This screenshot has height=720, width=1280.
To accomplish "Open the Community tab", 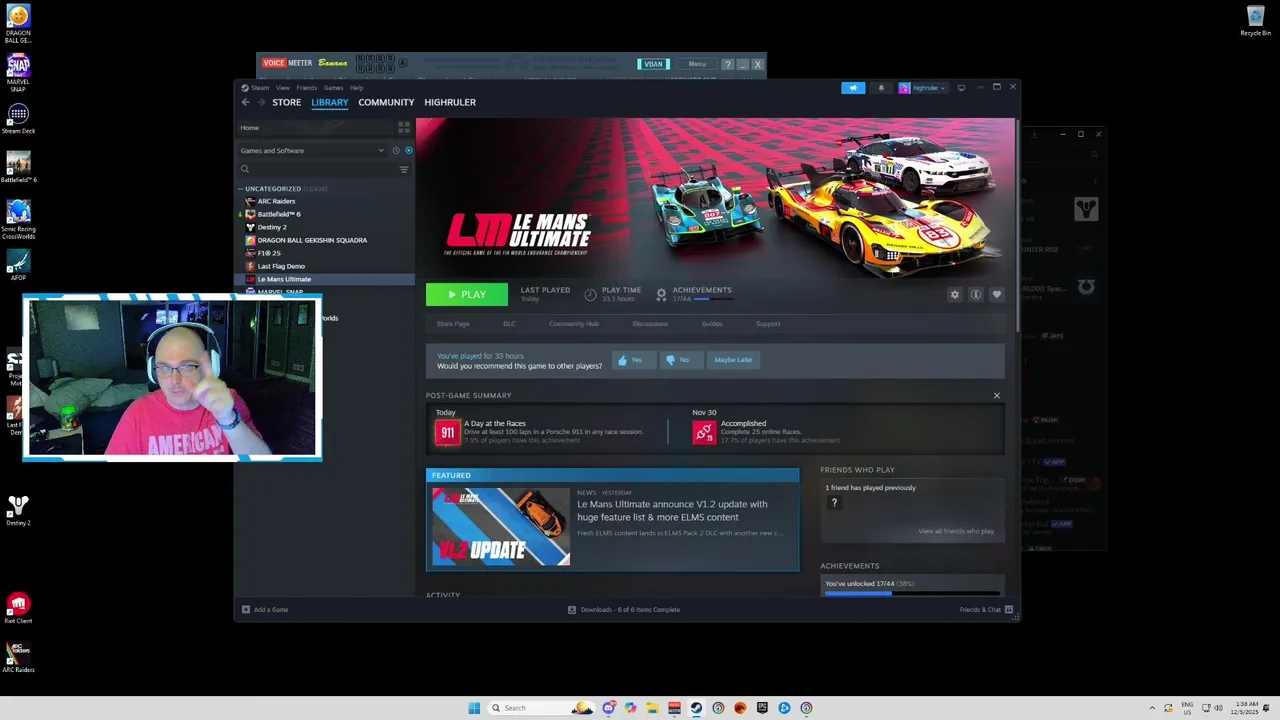I will pos(386,102).
